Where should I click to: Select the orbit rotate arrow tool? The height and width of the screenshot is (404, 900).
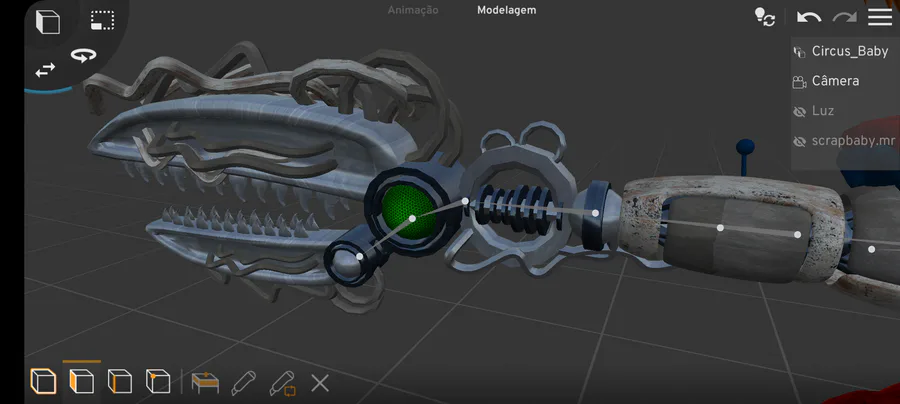(x=84, y=56)
